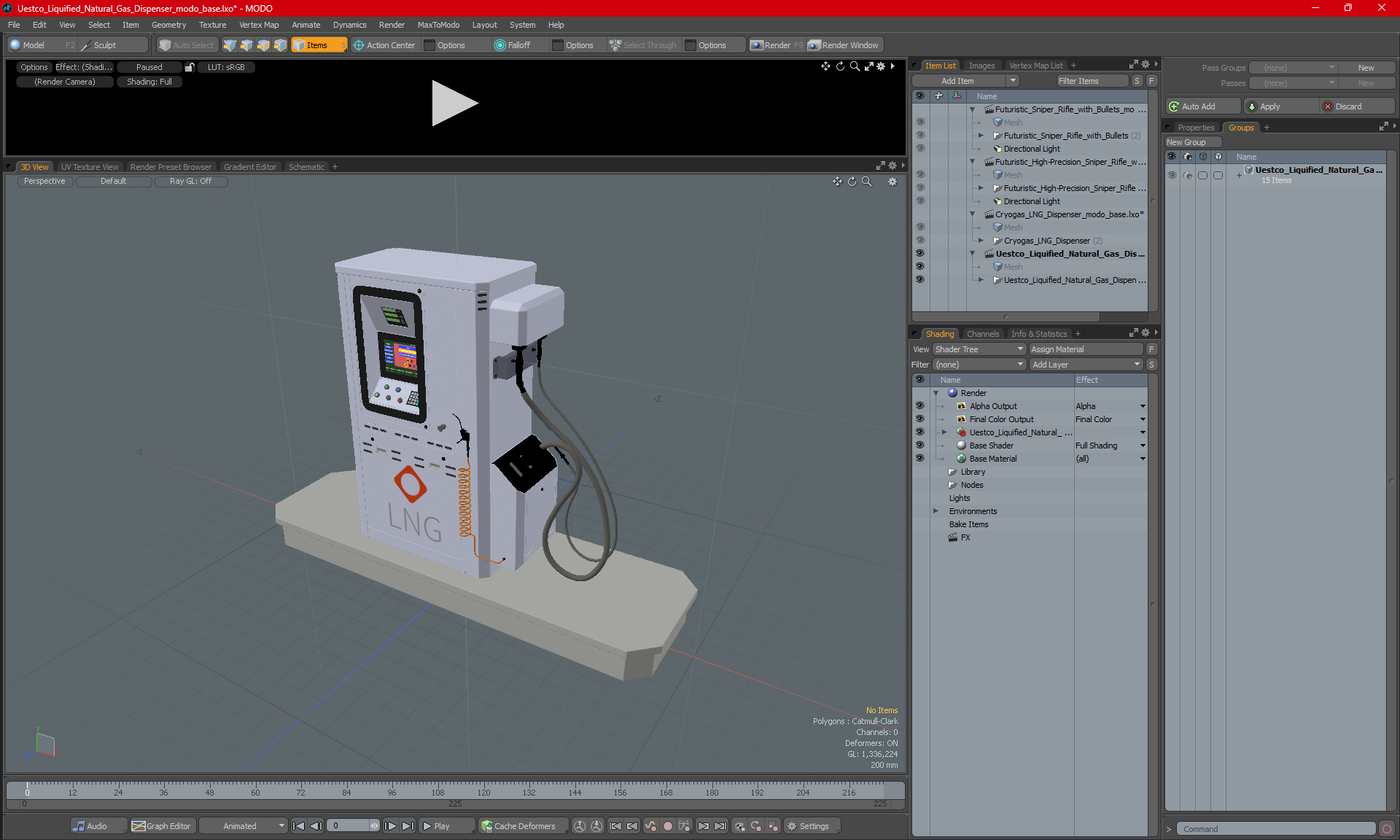Open Render Window from toolbar
The width and height of the screenshot is (1400, 840).
point(845,45)
